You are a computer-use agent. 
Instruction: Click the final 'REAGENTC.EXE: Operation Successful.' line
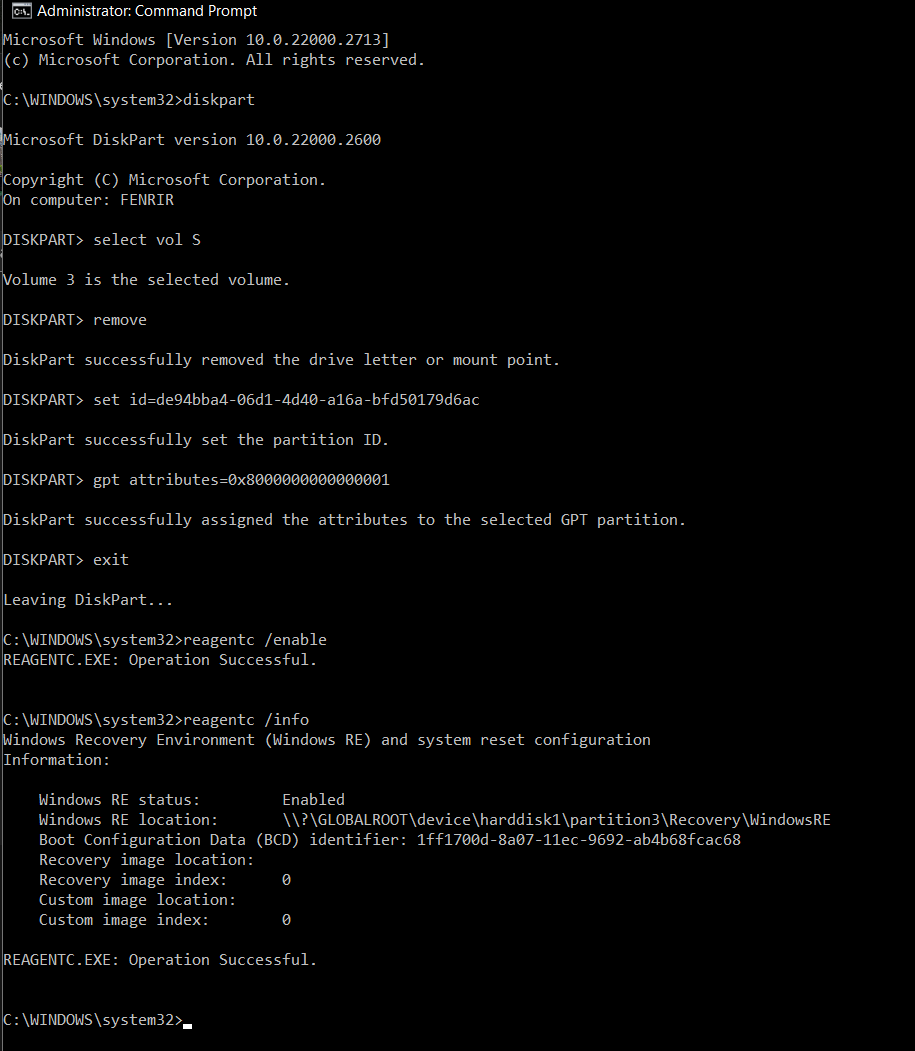click(x=160, y=960)
